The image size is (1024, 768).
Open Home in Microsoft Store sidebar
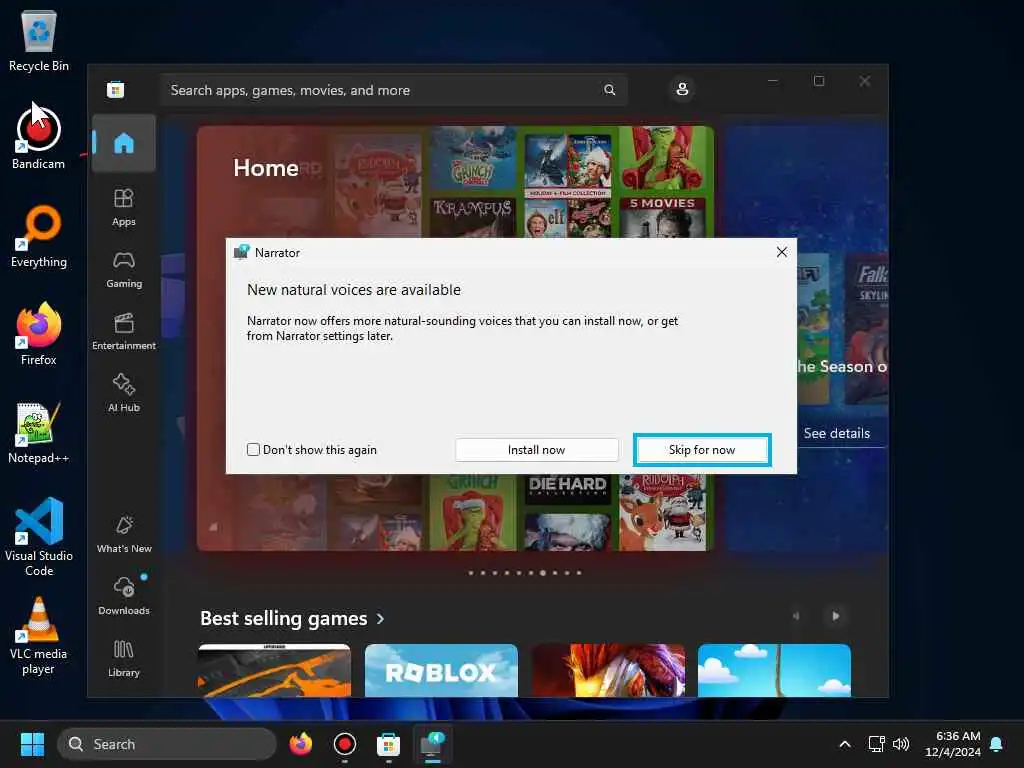click(123, 143)
